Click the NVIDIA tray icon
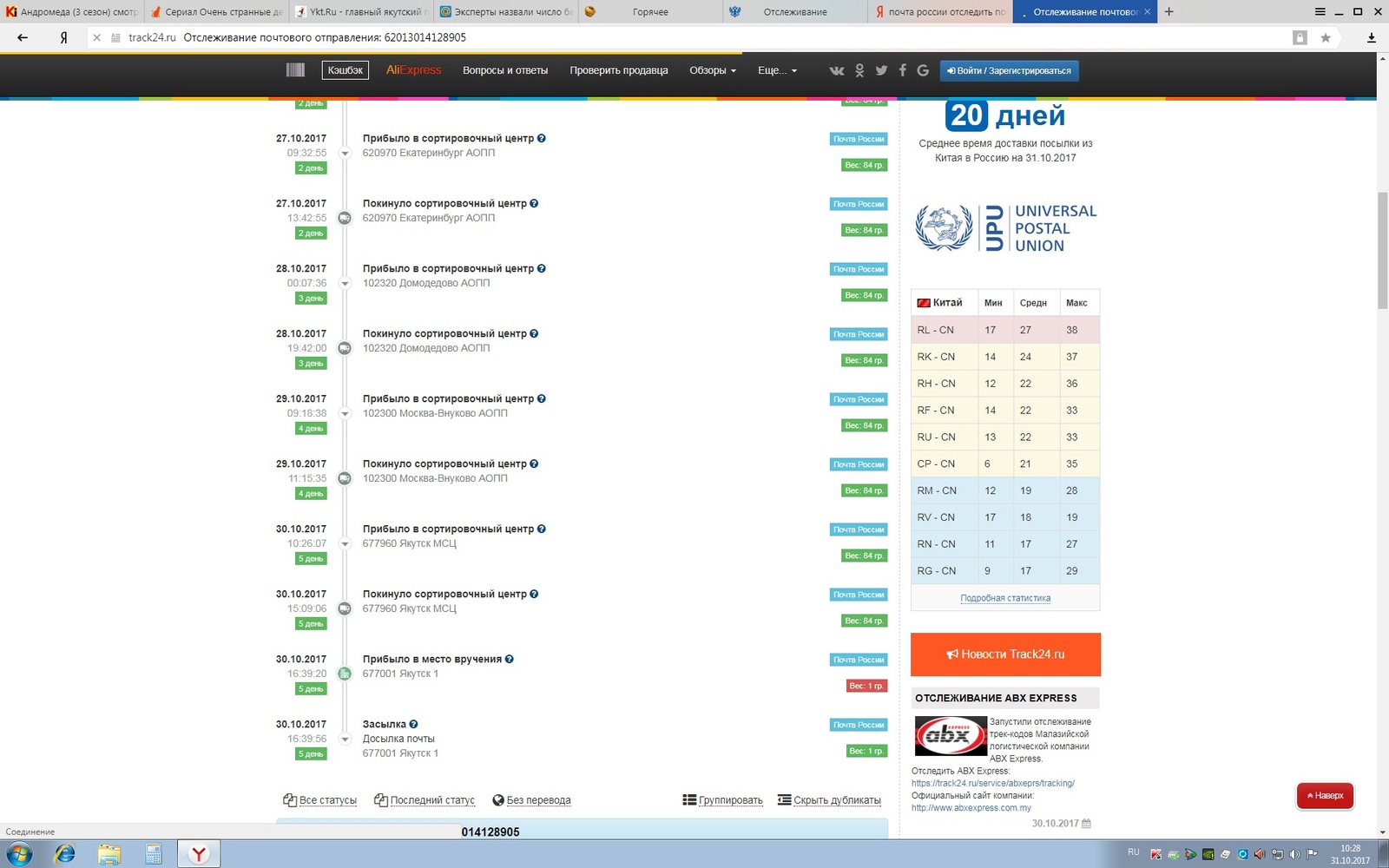This screenshot has height=868, width=1389. (1208, 854)
